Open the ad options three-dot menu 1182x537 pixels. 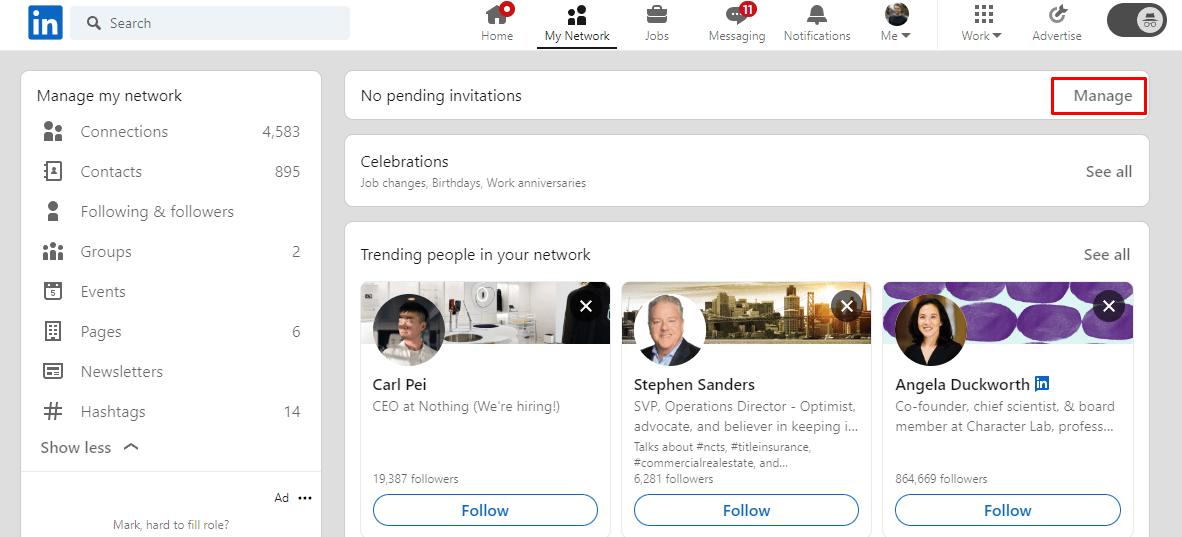305,498
